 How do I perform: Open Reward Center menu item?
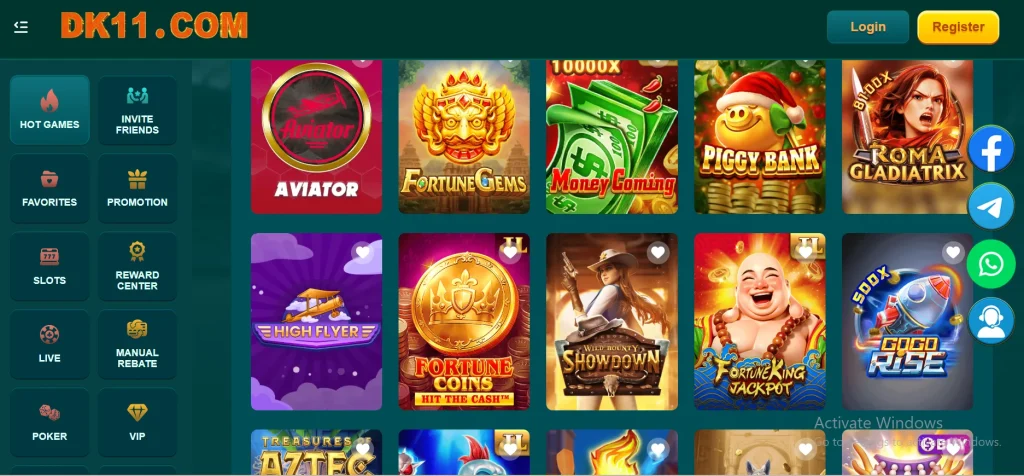click(x=137, y=266)
